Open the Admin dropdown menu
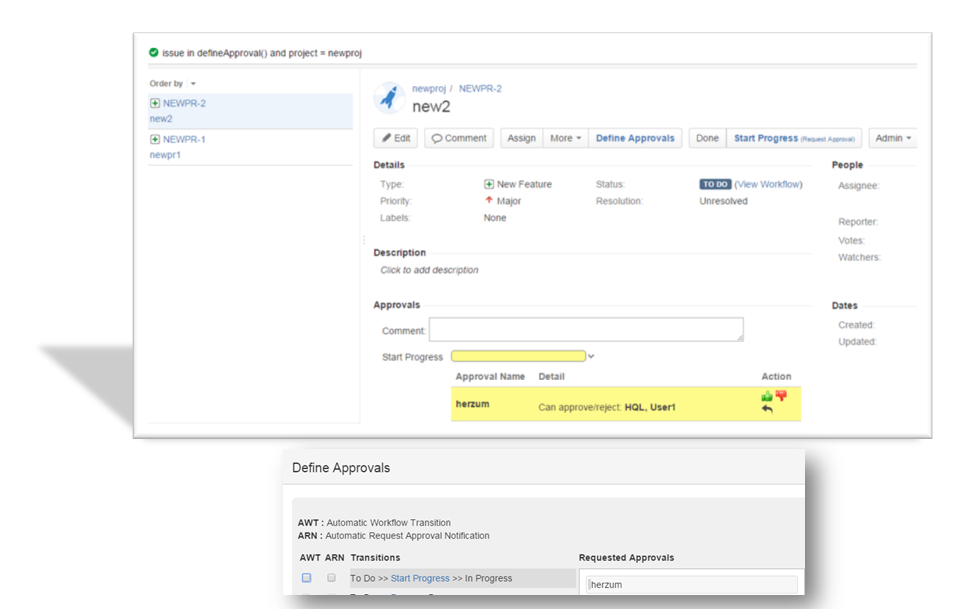 coord(894,138)
